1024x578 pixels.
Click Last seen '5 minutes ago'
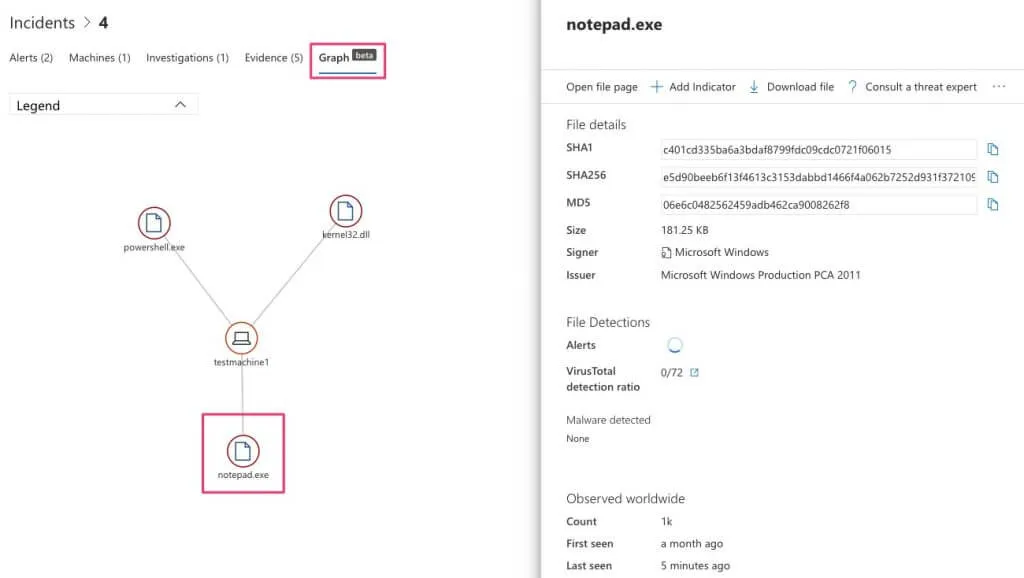(695, 566)
